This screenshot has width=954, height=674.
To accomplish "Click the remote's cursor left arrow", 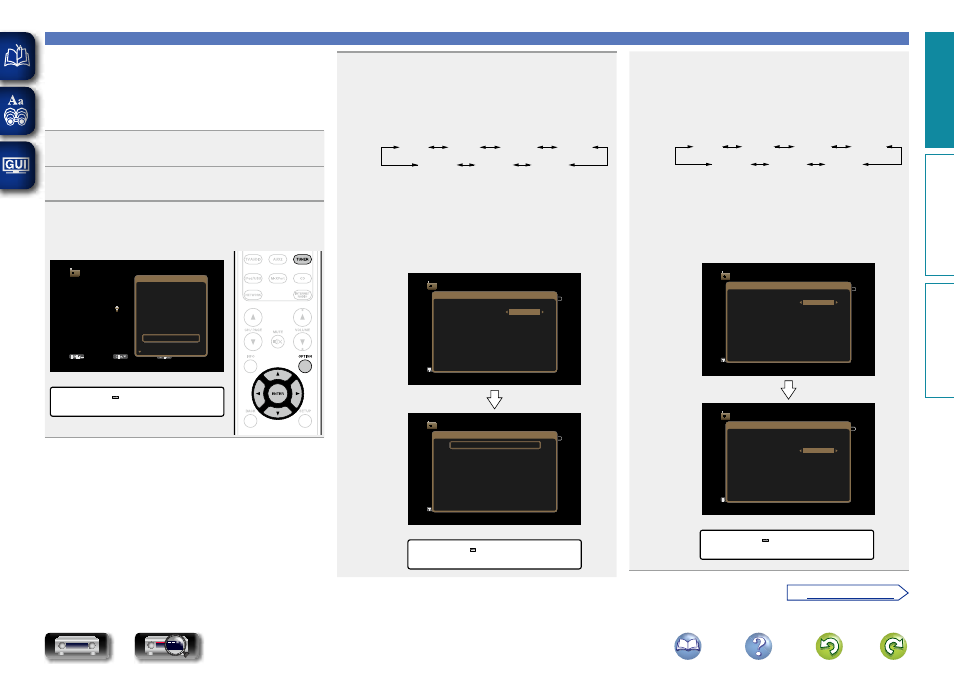I will pyautogui.click(x=258, y=394).
